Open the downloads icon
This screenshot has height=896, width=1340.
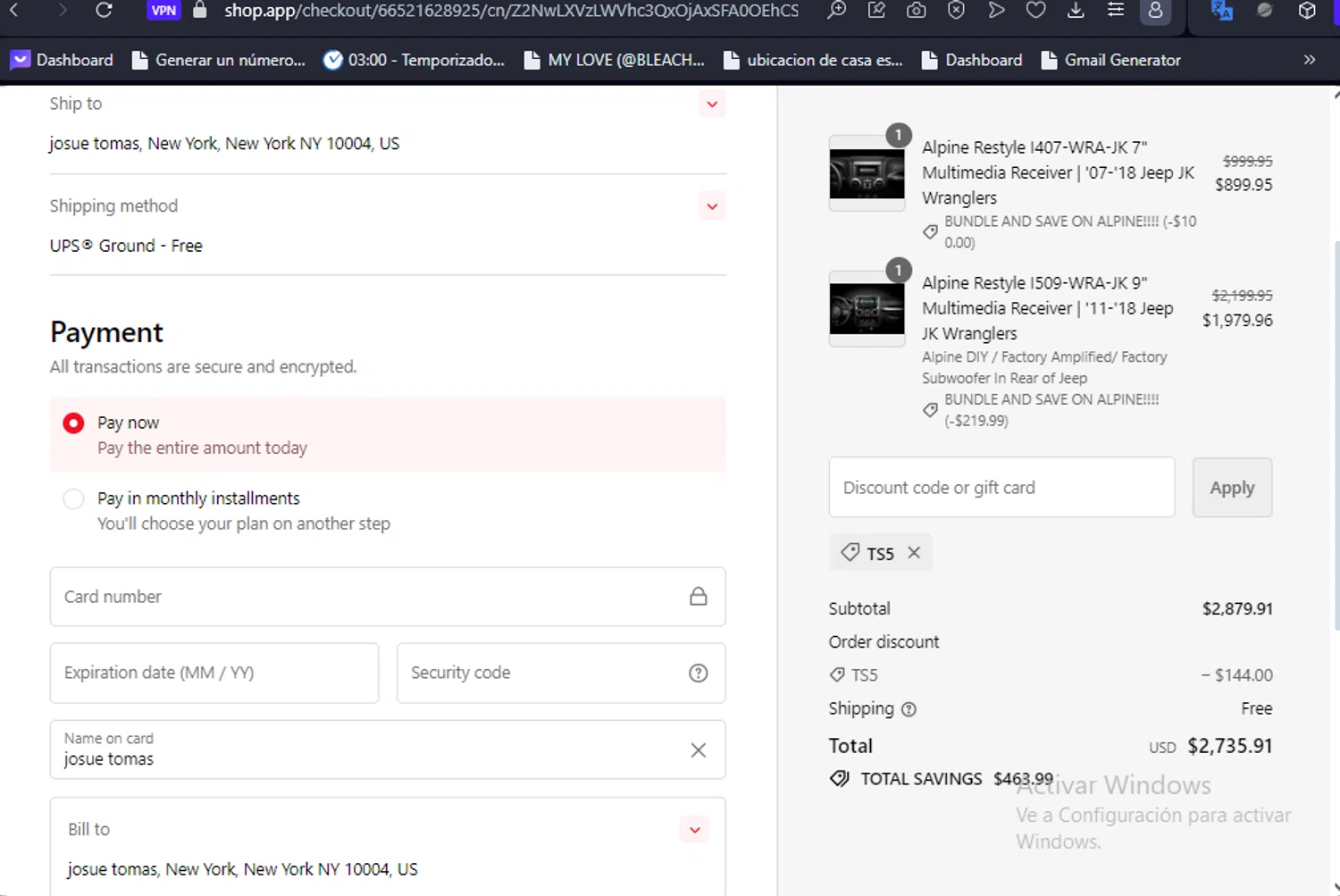coord(1076,10)
